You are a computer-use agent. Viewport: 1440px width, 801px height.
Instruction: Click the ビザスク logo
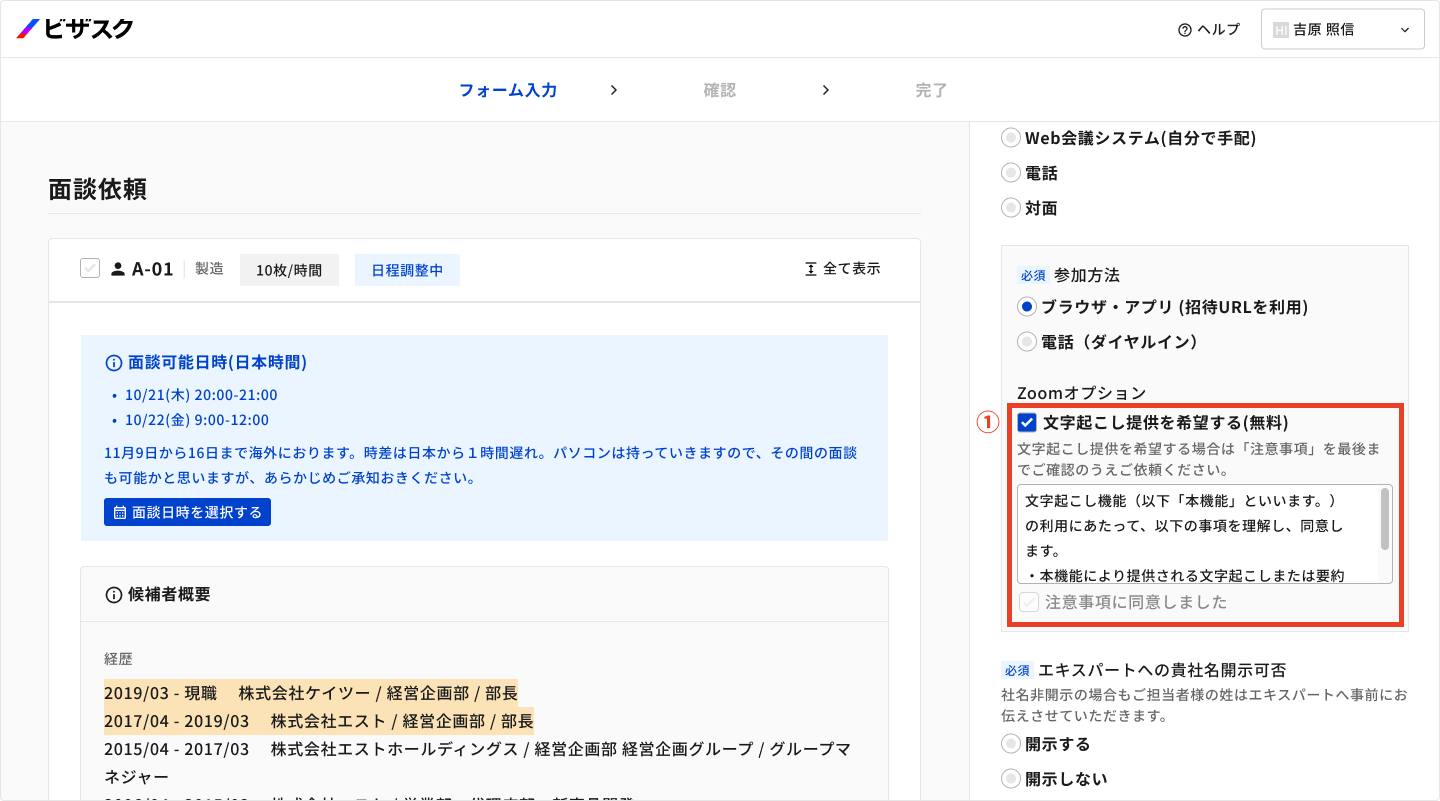click(x=75, y=29)
